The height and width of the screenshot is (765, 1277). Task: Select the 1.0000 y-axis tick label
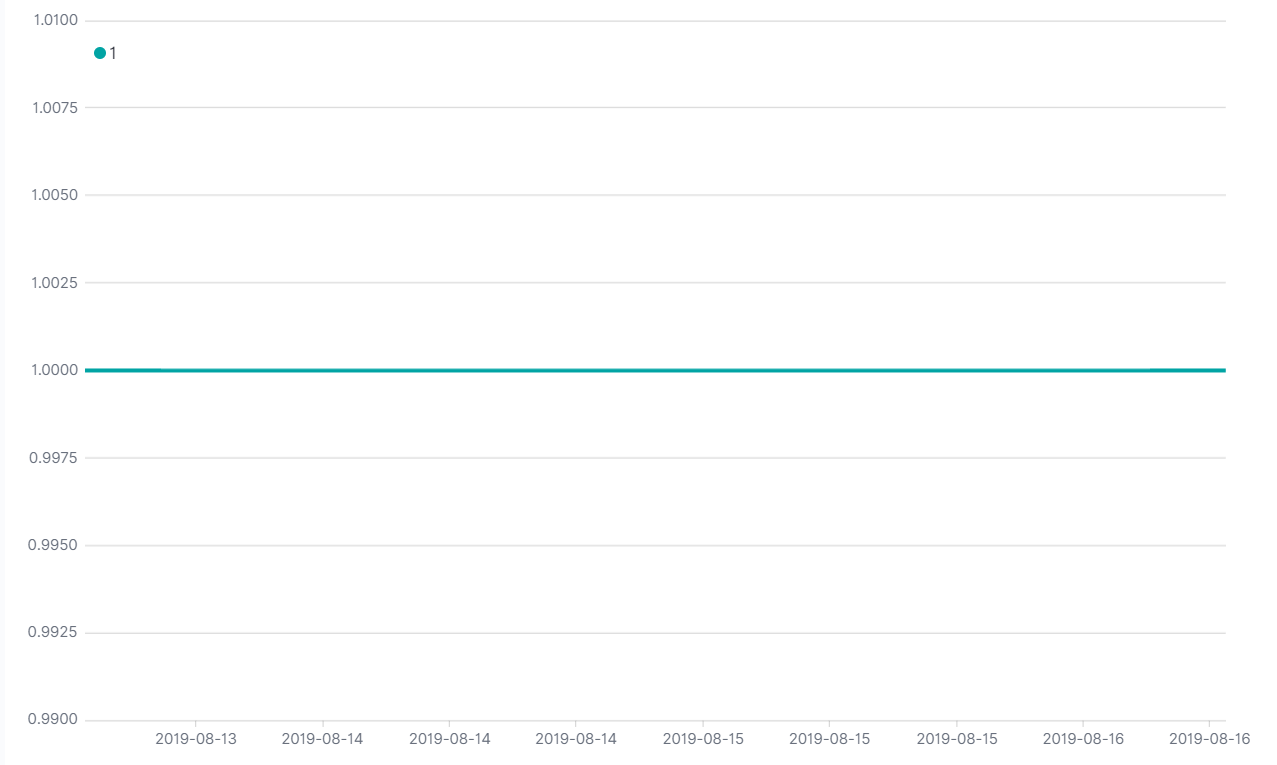[56, 370]
